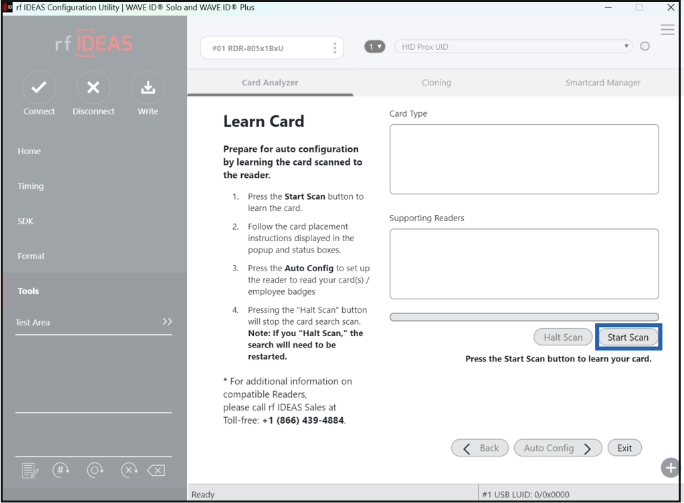Click inside the Supporting Readers box

(x=524, y=264)
